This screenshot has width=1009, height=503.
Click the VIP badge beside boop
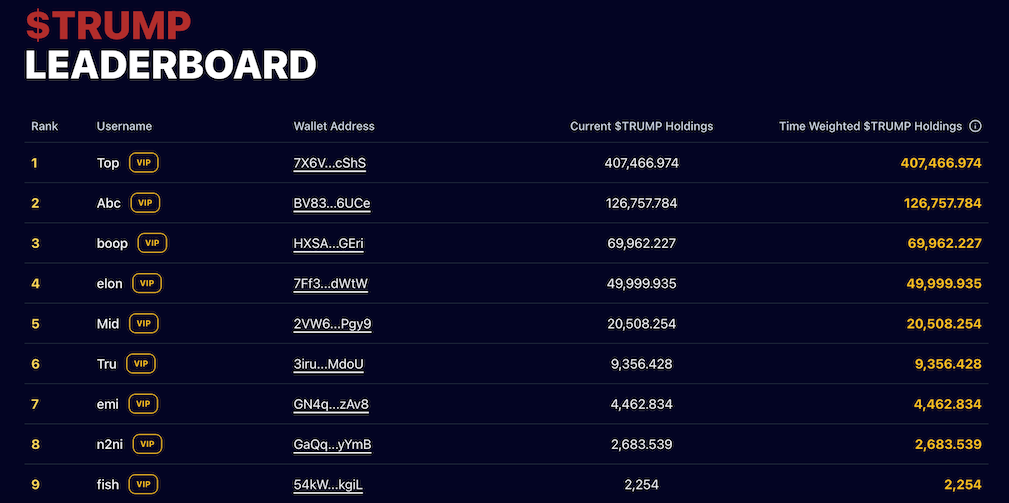(152, 243)
